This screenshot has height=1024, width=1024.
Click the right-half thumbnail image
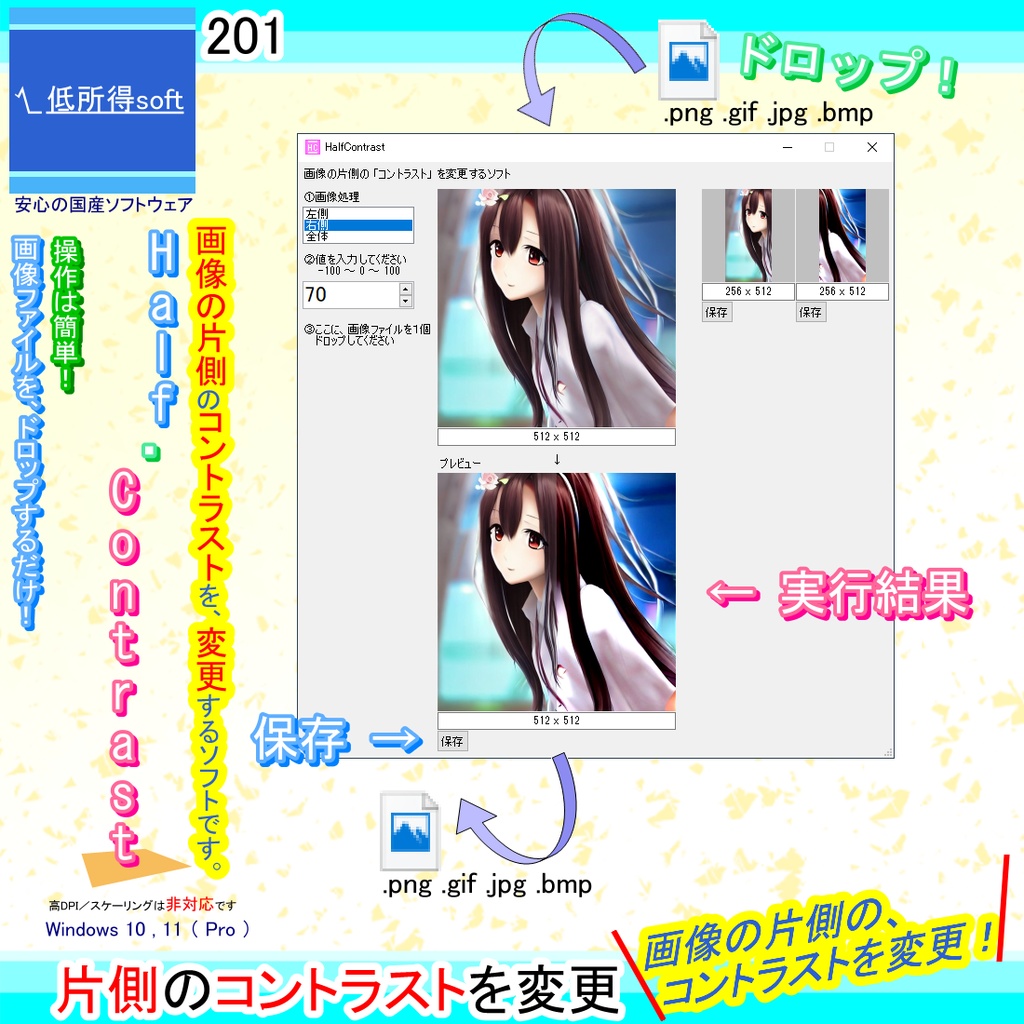pos(842,236)
